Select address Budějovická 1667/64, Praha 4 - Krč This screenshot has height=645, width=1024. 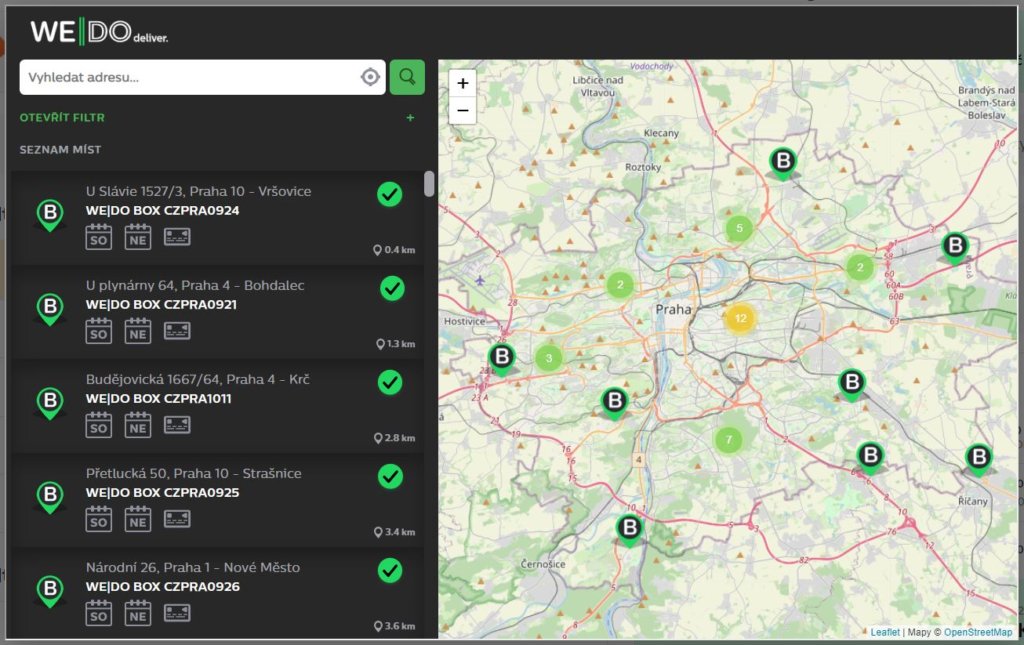[197, 379]
